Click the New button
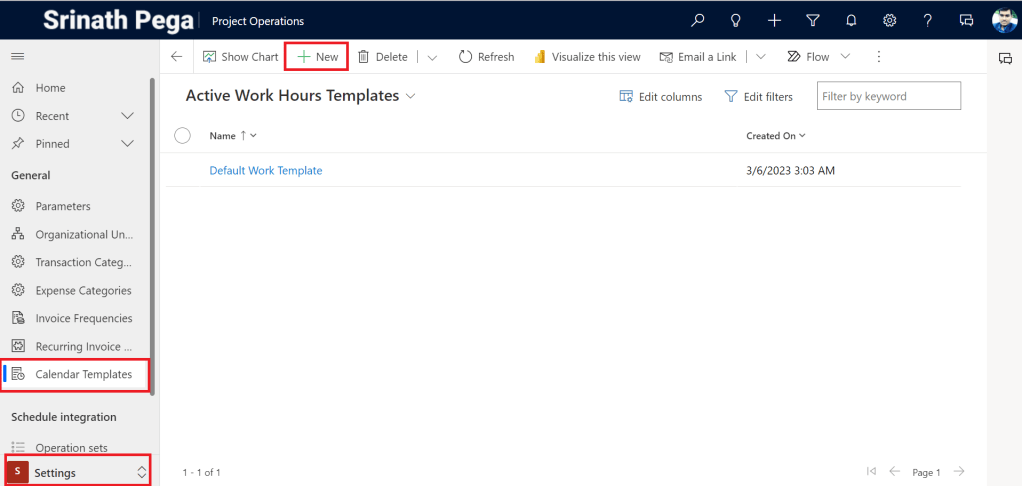 pos(317,57)
